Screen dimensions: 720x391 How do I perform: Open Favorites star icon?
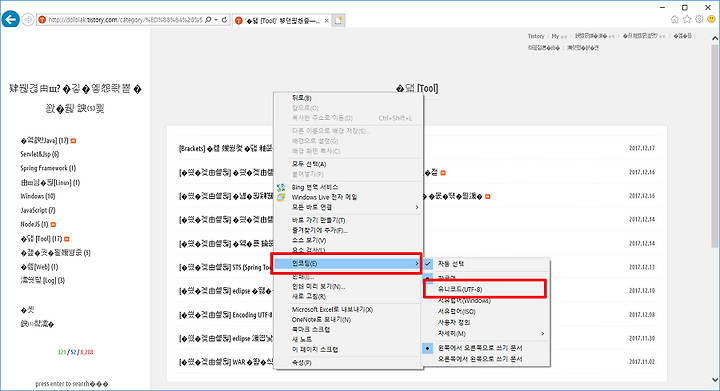(x=687, y=19)
